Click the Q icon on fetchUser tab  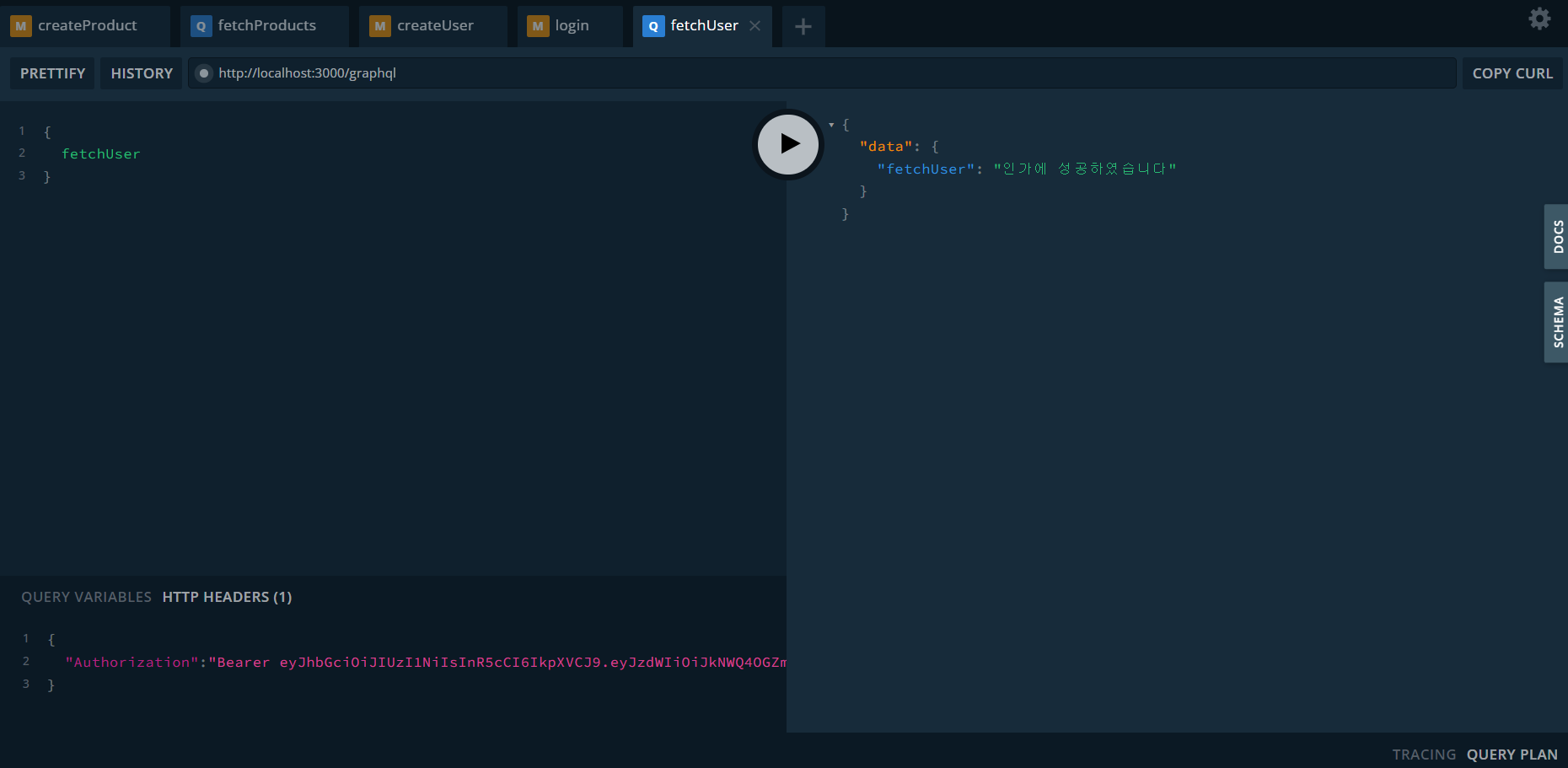[x=653, y=26]
